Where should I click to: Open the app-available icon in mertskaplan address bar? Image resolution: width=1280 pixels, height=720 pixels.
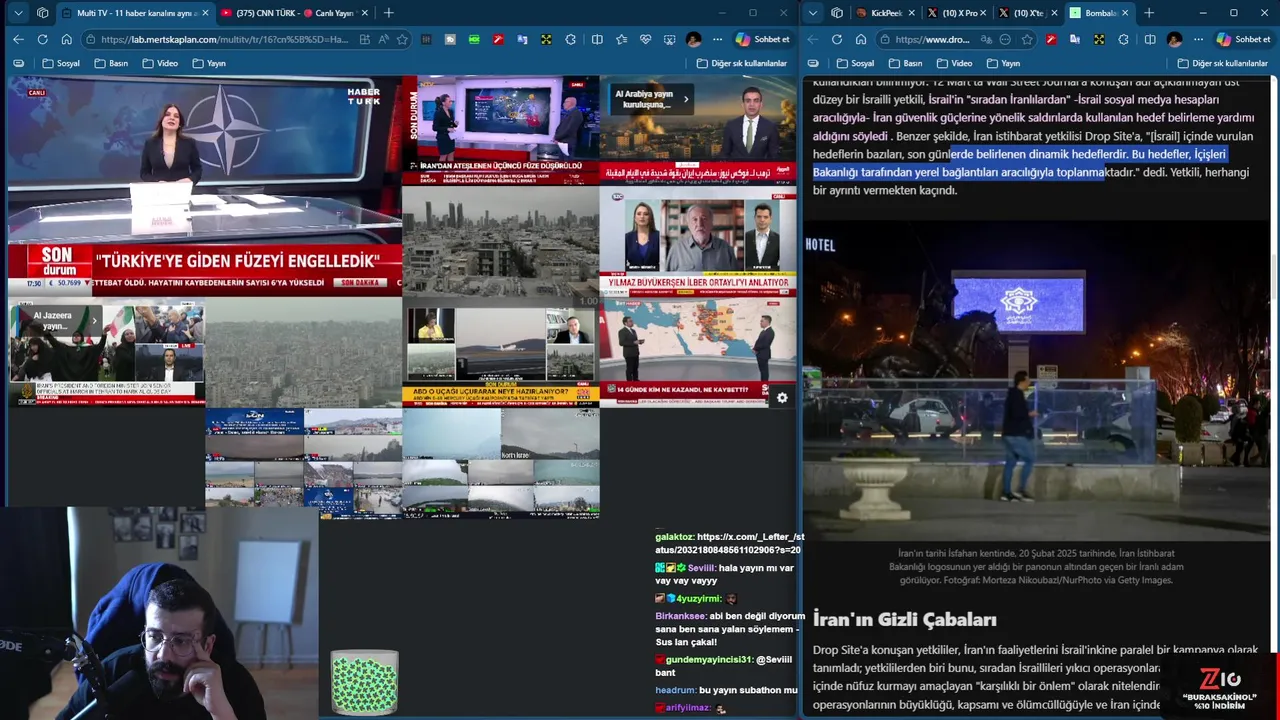tap(364, 39)
